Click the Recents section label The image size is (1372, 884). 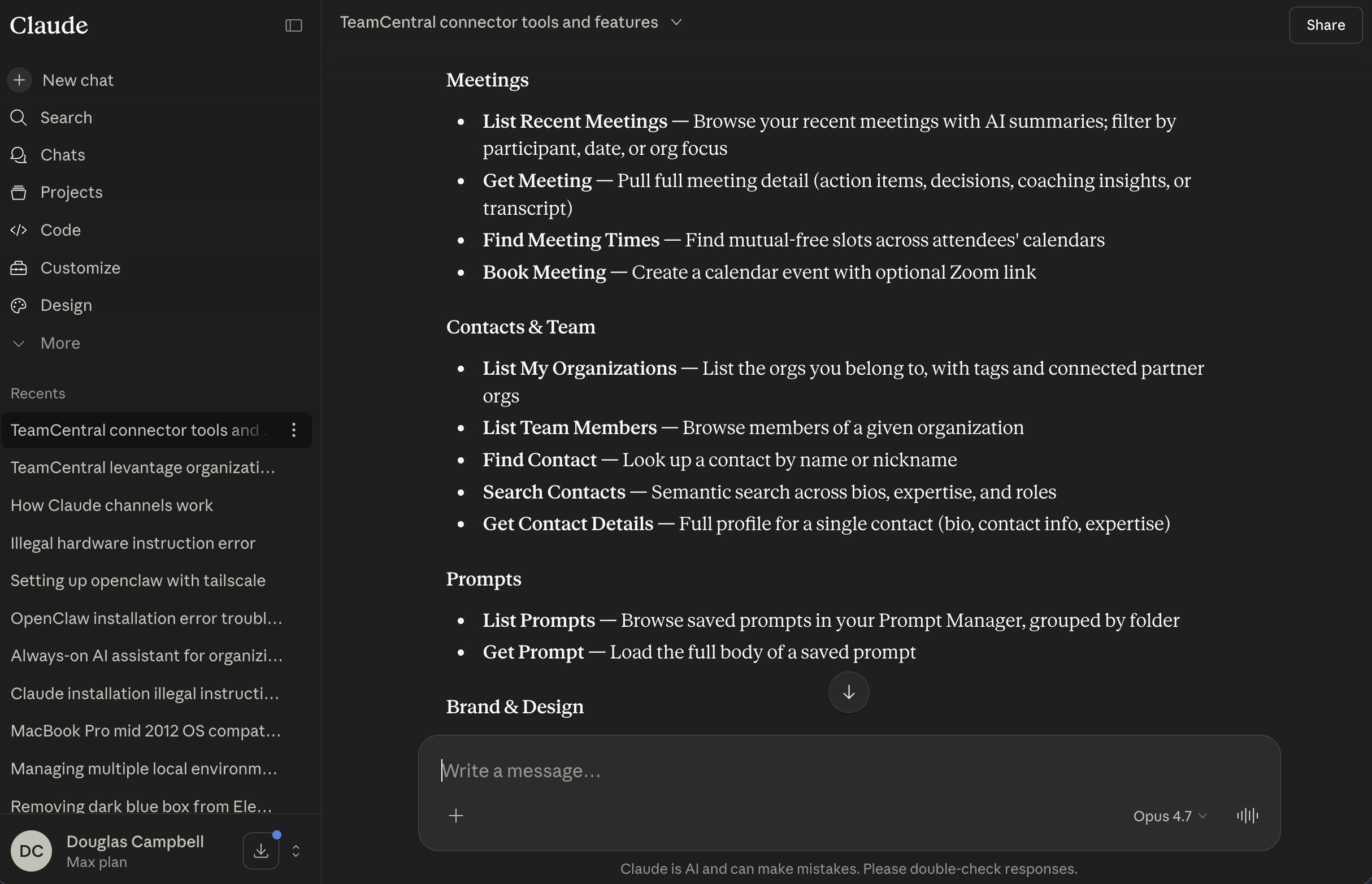(x=38, y=393)
